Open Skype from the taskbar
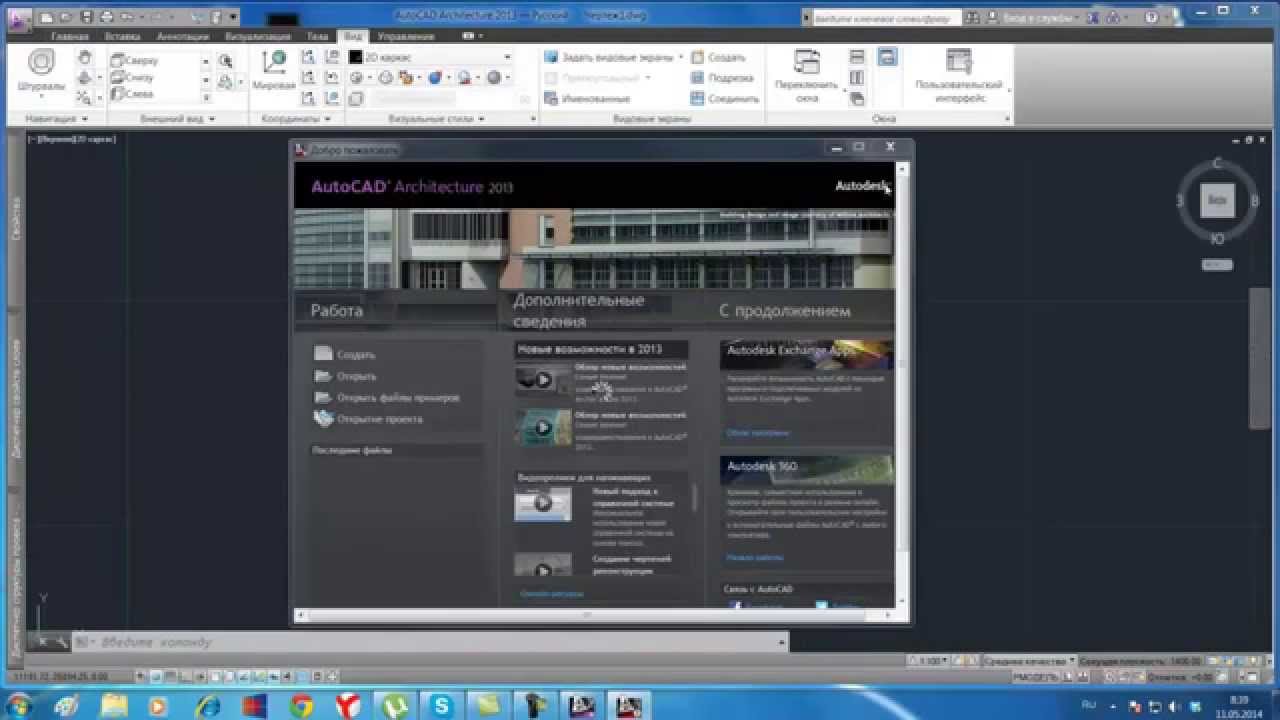 442,706
